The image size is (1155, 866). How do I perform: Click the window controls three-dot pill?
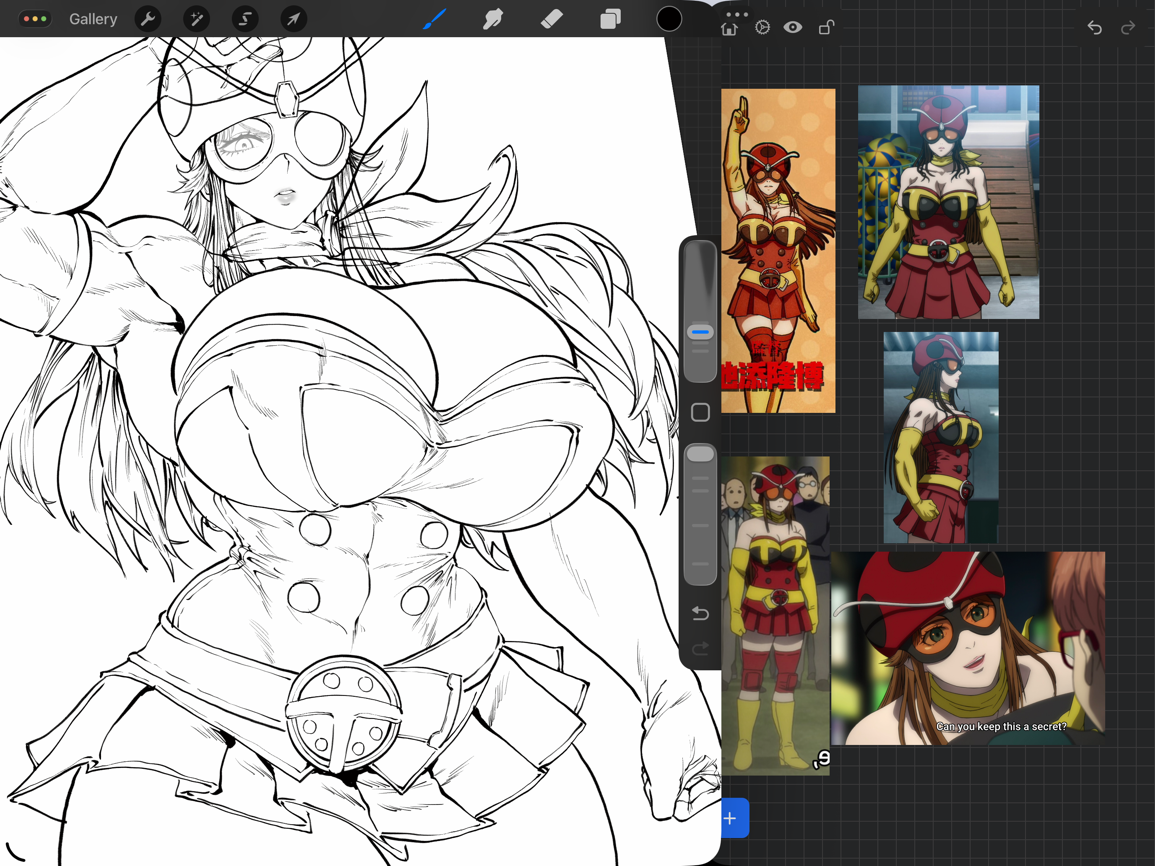coord(35,19)
